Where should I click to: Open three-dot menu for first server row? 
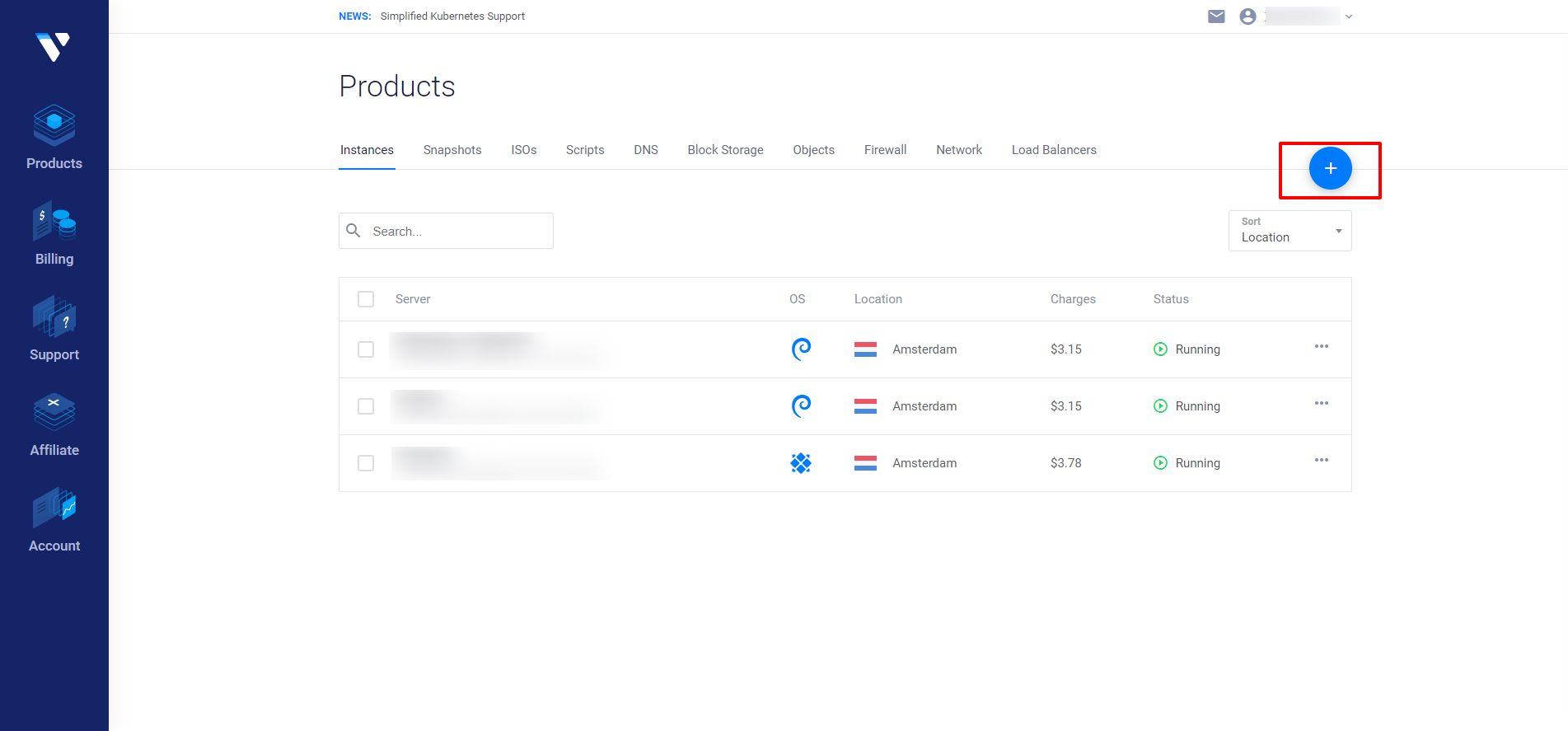click(1322, 346)
